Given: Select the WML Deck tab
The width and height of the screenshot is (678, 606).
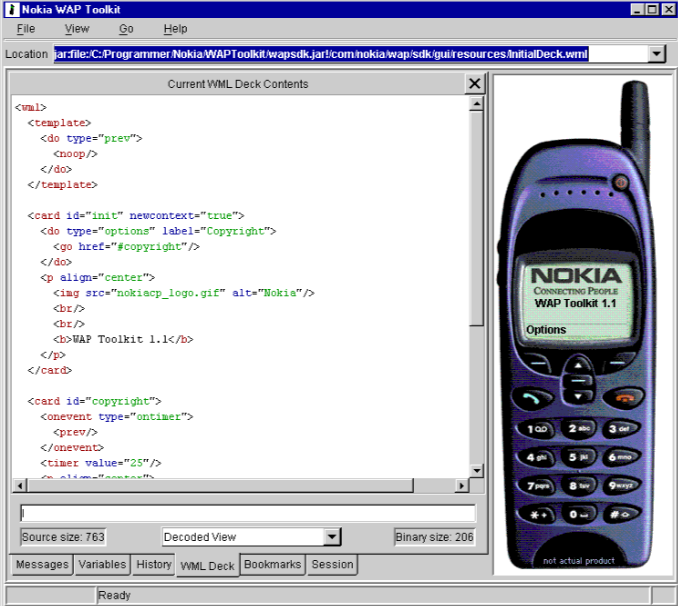Looking at the screenshot, I should point(208,565).
